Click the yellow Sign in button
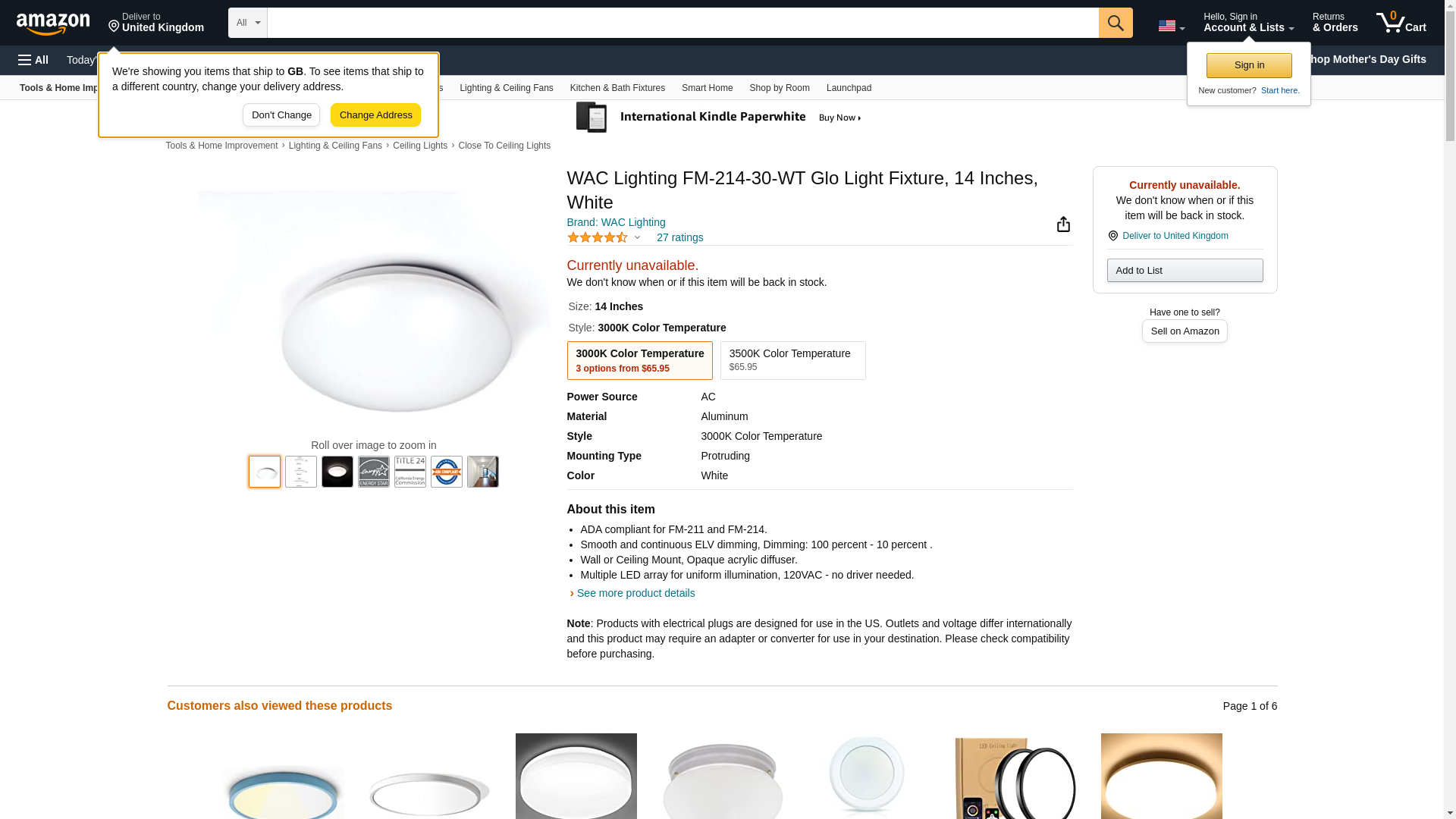 pyautogui.click(x=1249, y=65)
